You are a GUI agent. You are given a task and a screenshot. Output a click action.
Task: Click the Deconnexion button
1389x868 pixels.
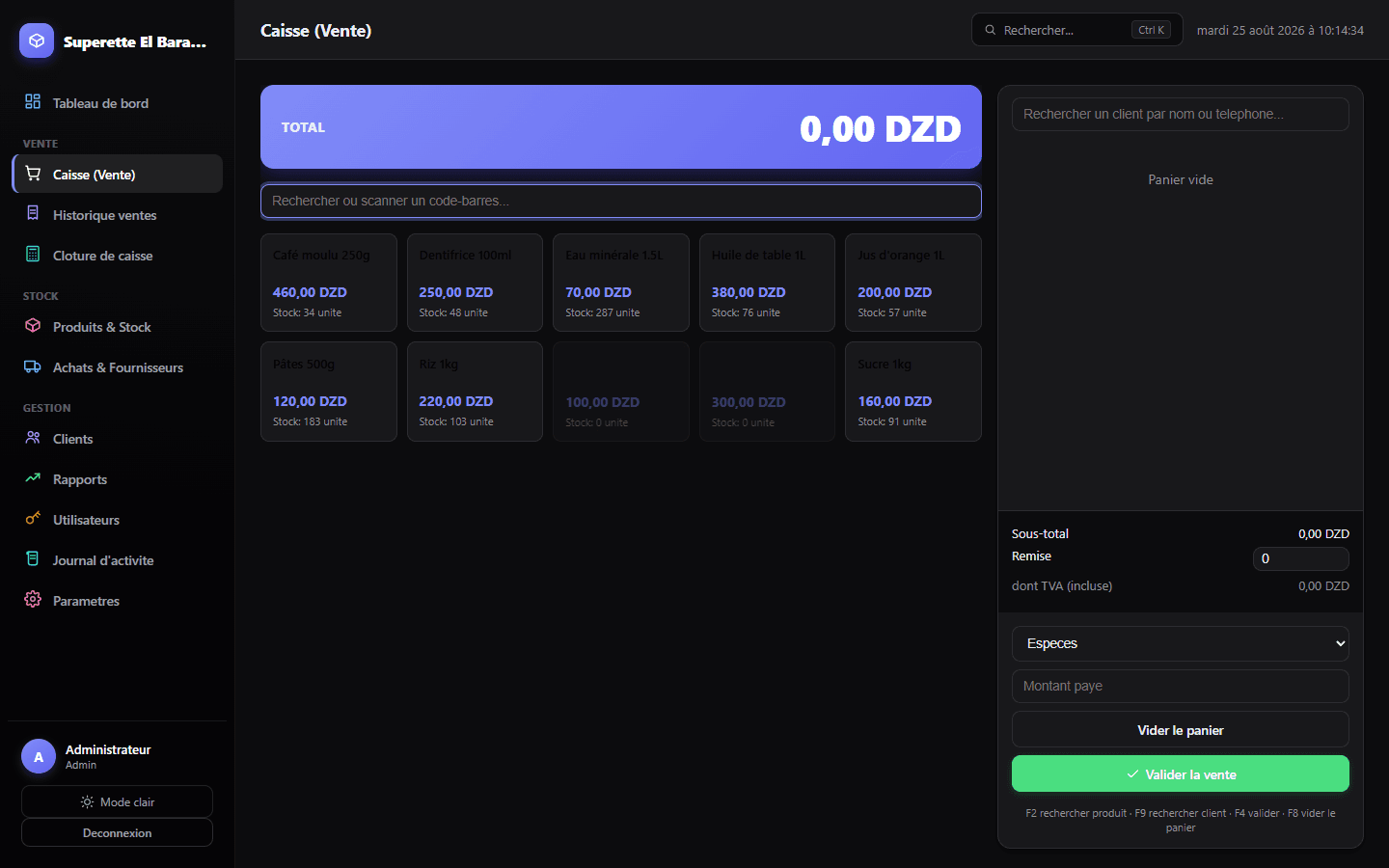[117, 832]
